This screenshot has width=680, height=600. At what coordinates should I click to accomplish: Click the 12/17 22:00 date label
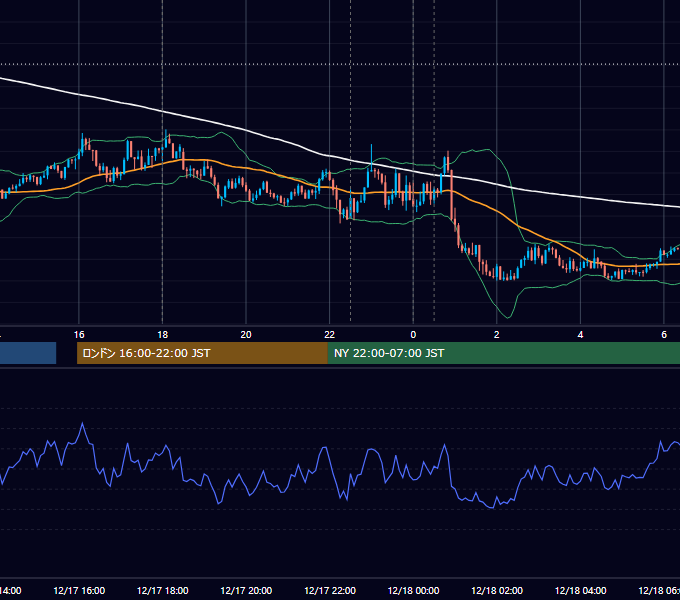330,590
